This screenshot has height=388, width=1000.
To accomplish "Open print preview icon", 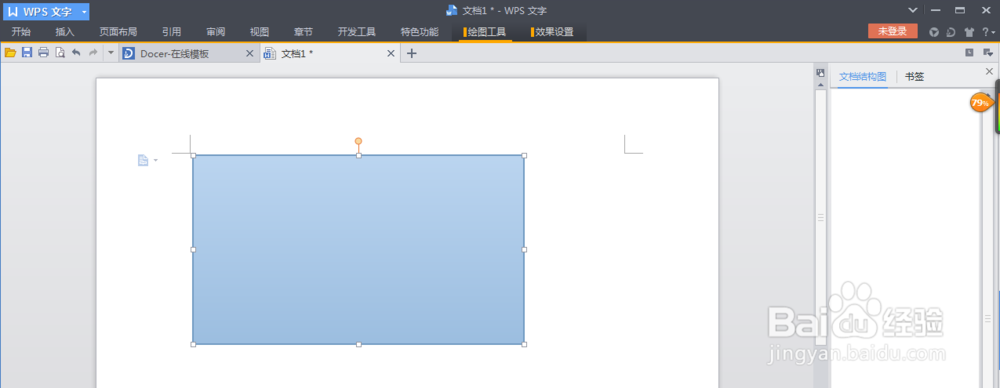I will (60, 53).
